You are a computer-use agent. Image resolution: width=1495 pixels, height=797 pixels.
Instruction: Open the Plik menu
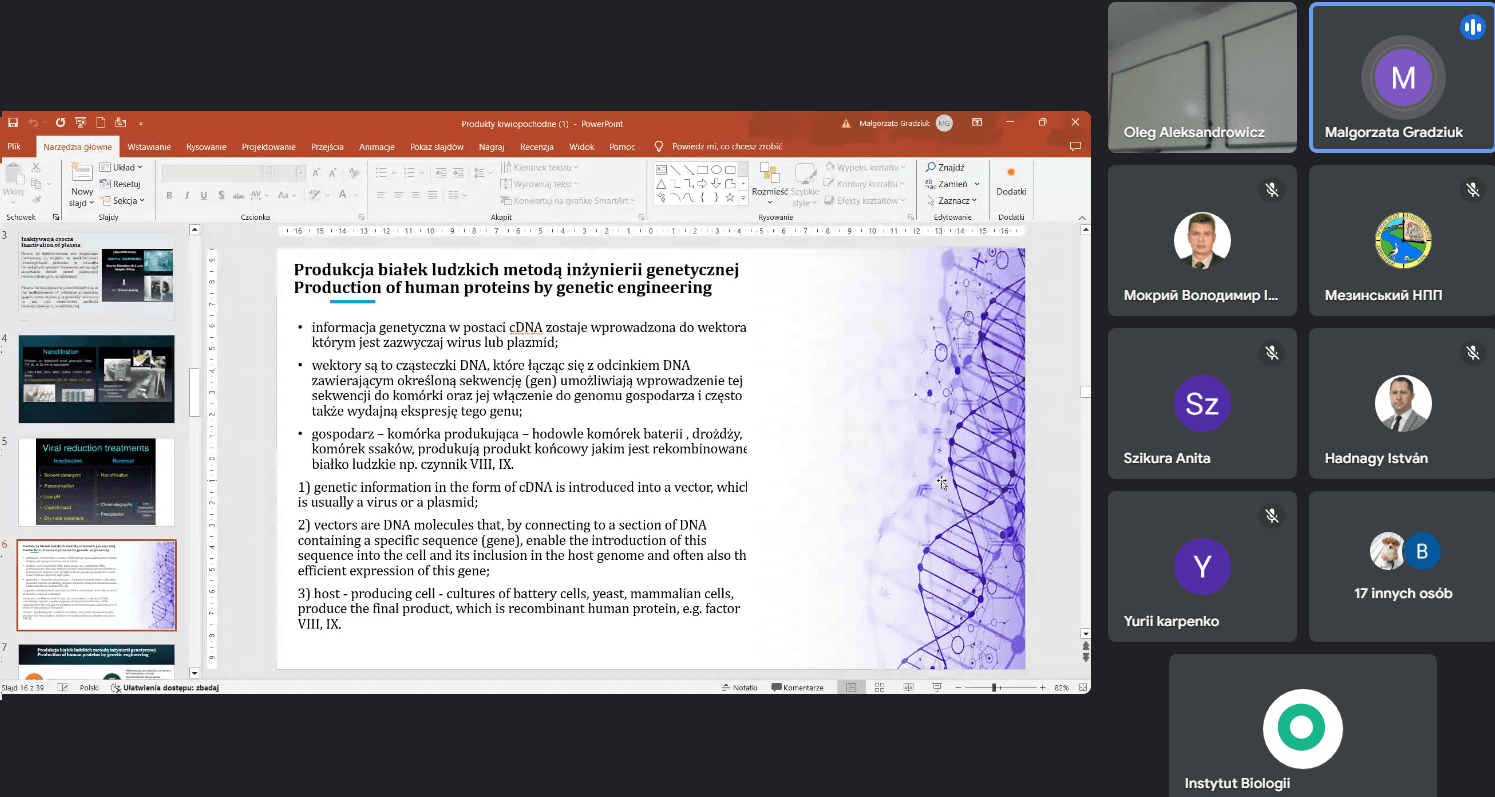(x=14, y=146)
